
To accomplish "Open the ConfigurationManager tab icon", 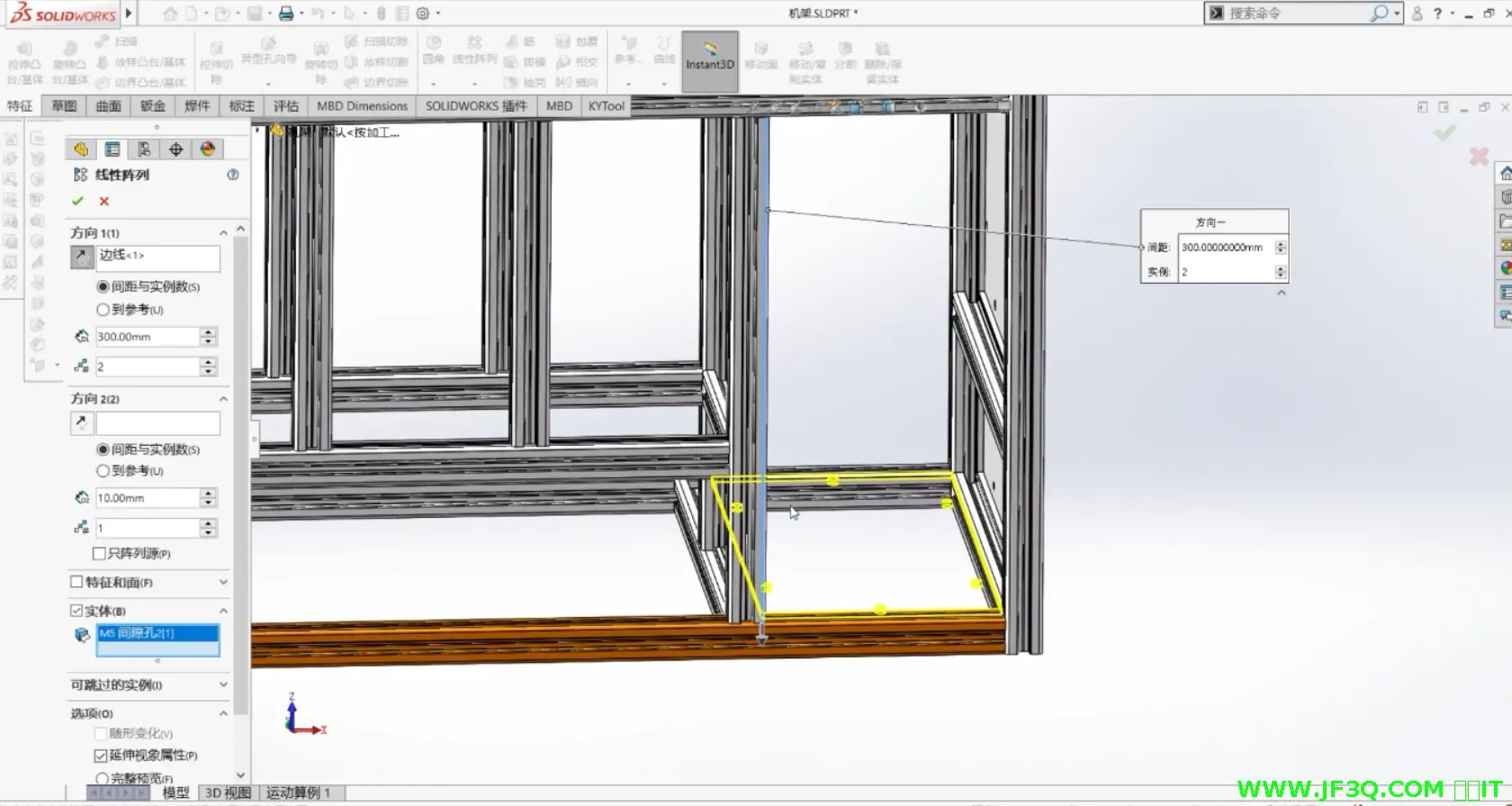I will (144, 149).
